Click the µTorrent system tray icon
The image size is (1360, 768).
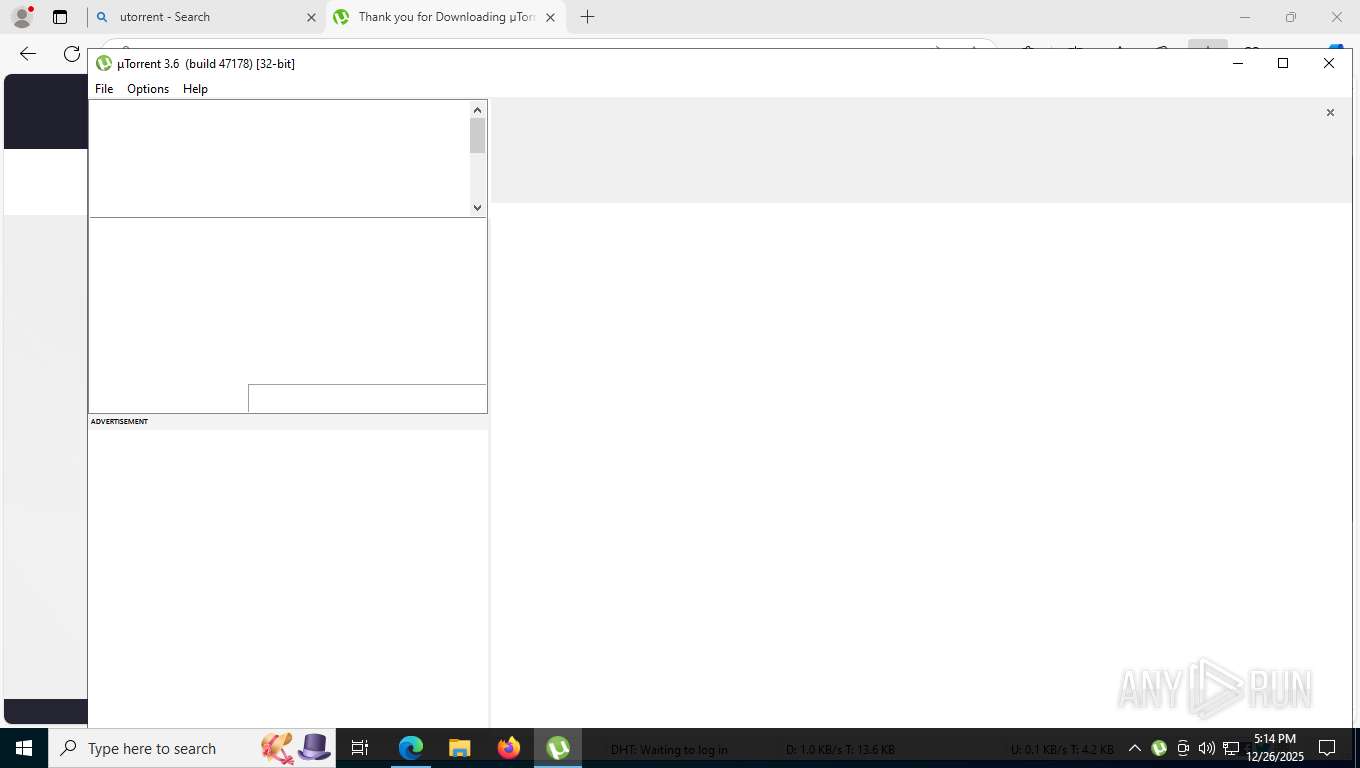[1159, 748]
